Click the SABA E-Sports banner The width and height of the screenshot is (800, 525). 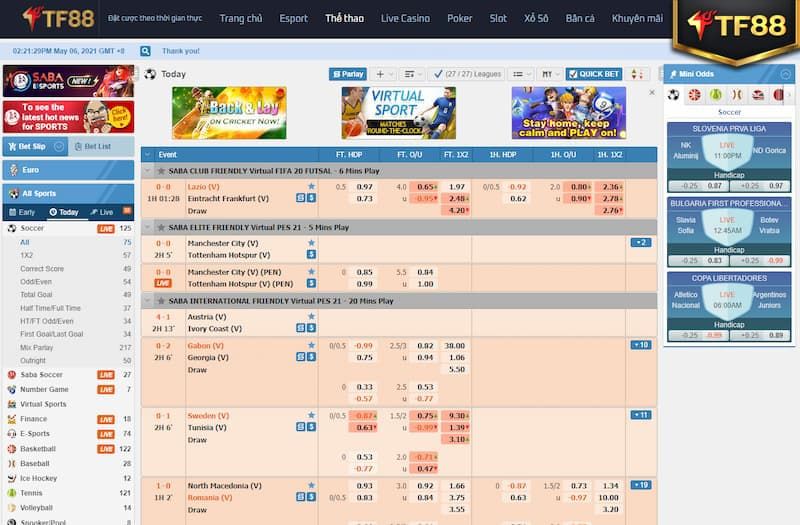[68, 81]
